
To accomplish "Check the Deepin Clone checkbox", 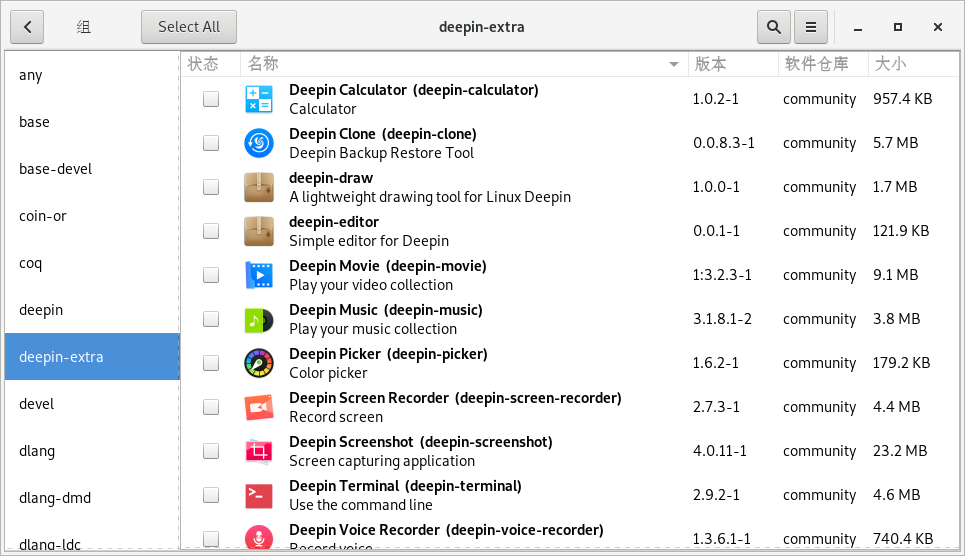I will point(211,143).
